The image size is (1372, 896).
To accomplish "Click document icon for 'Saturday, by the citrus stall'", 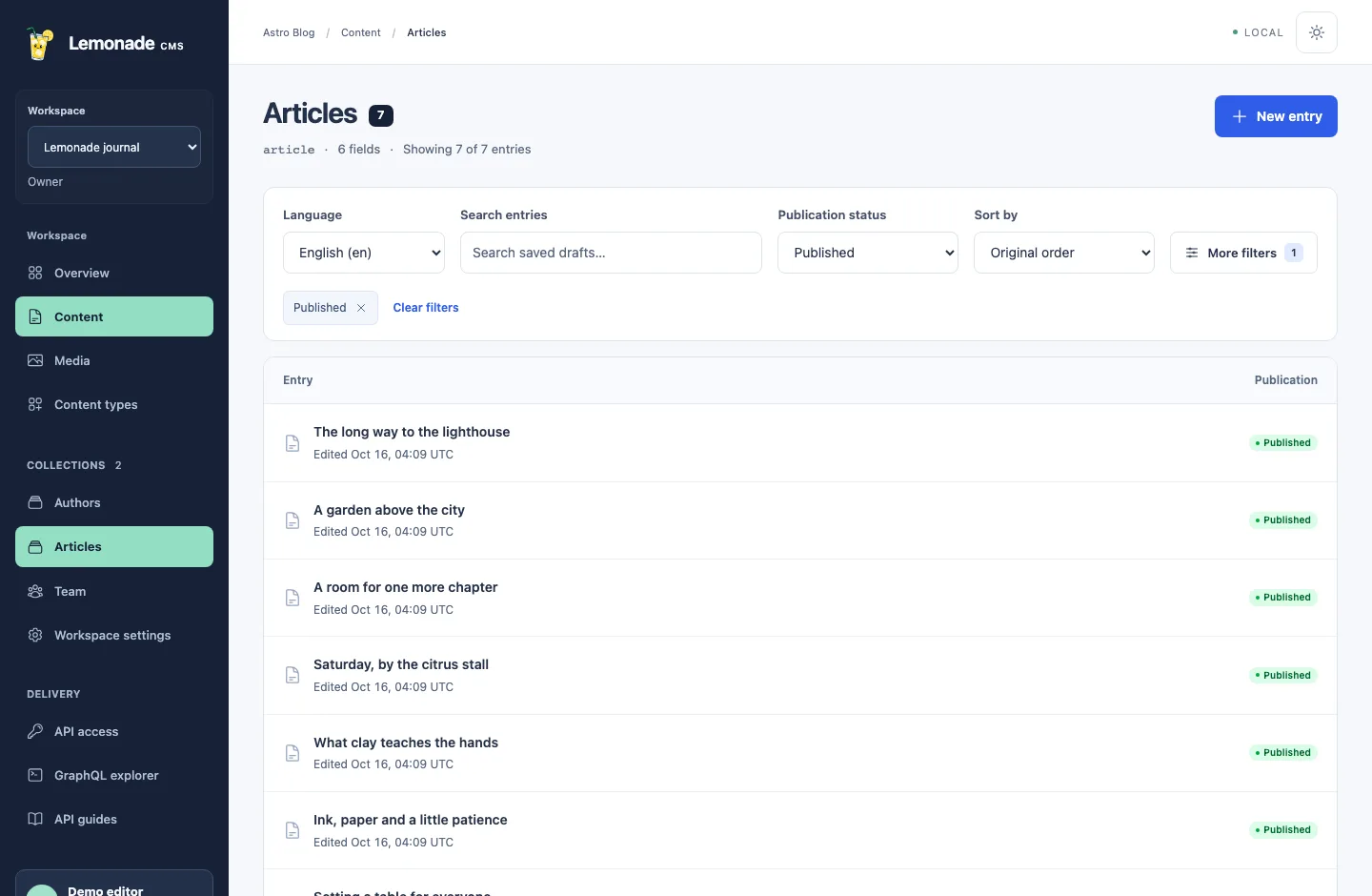I will [293, 675].
